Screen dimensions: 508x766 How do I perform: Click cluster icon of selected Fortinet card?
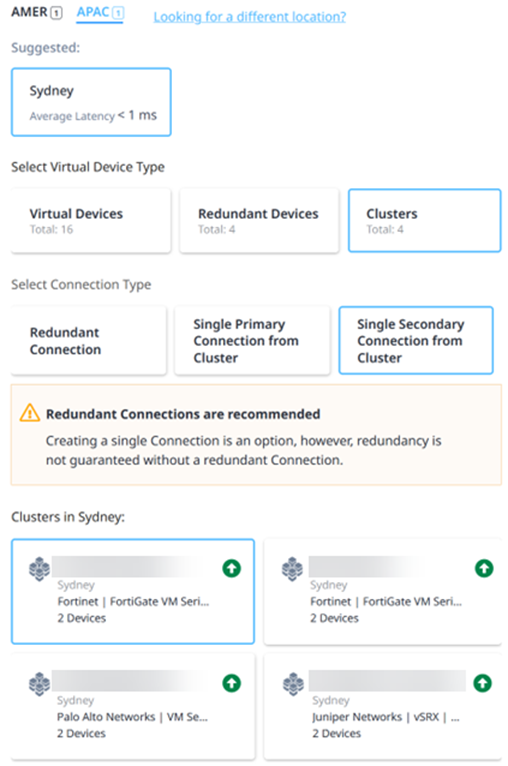[40, 569]
